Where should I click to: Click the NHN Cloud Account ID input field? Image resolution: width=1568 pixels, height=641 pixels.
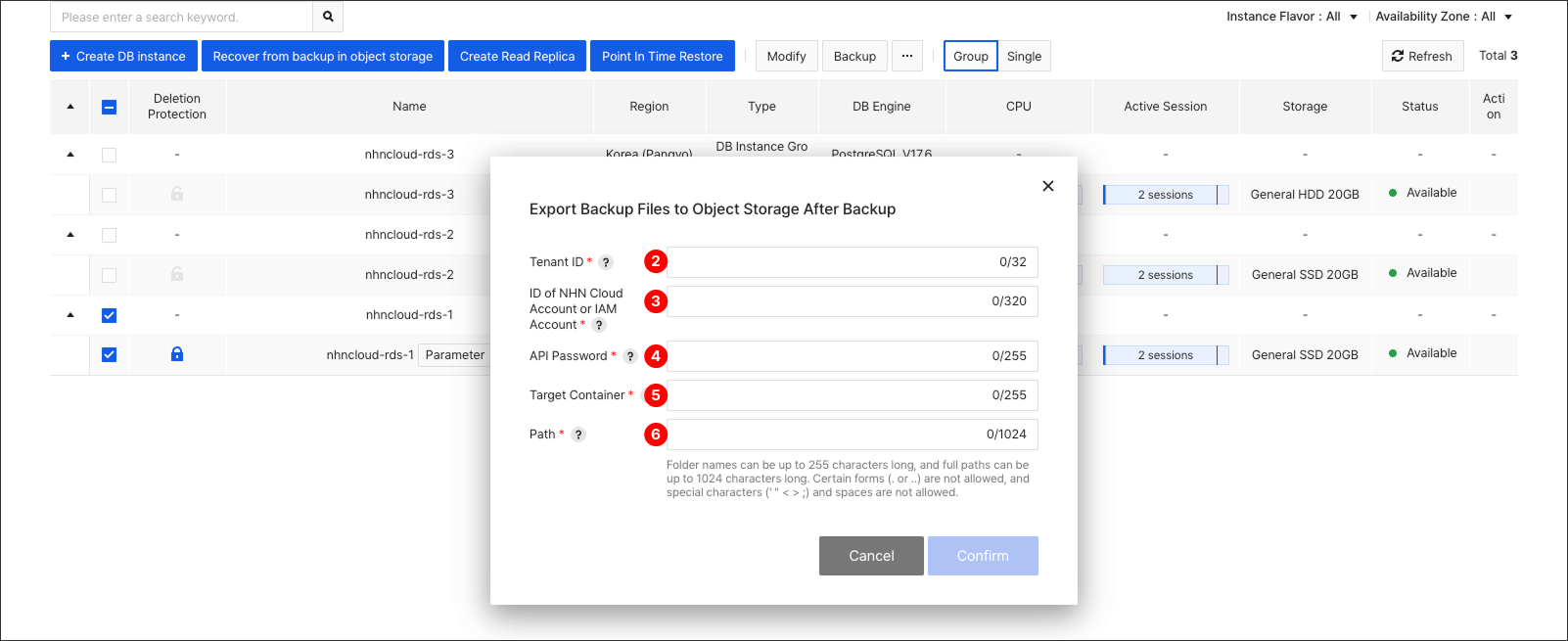pos(853,301)
